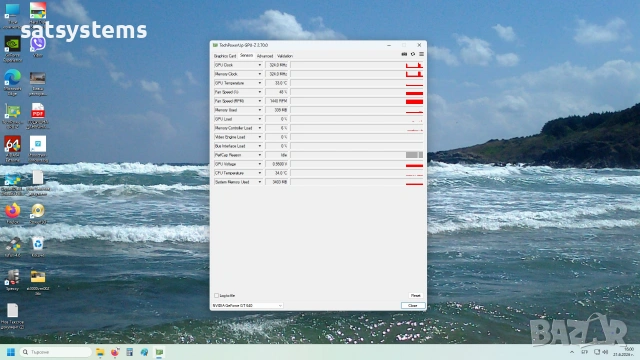The width and height of the screenshot is (640, 360).
Task: Expand the System Memory Used dropdown
Action: [260, 182]
